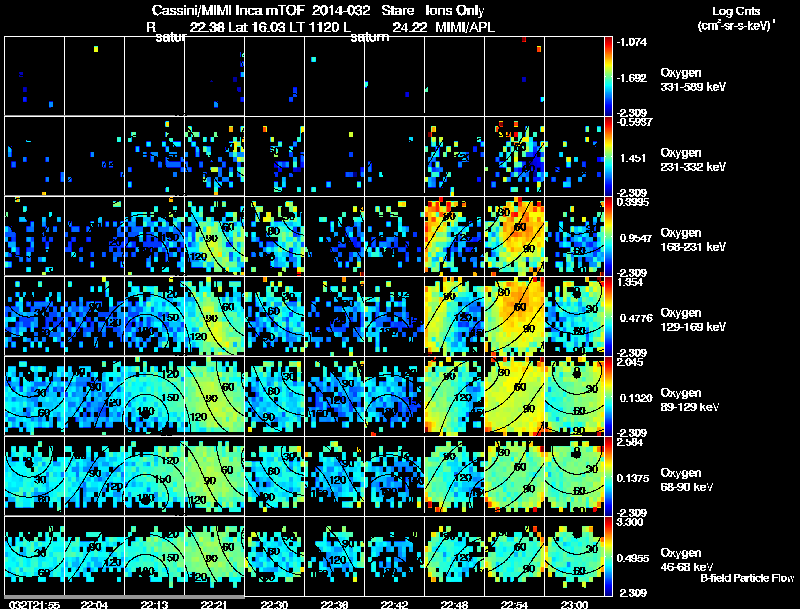Select the 23:00 time axis marker
Screen dimensions: 800x609
574,605
